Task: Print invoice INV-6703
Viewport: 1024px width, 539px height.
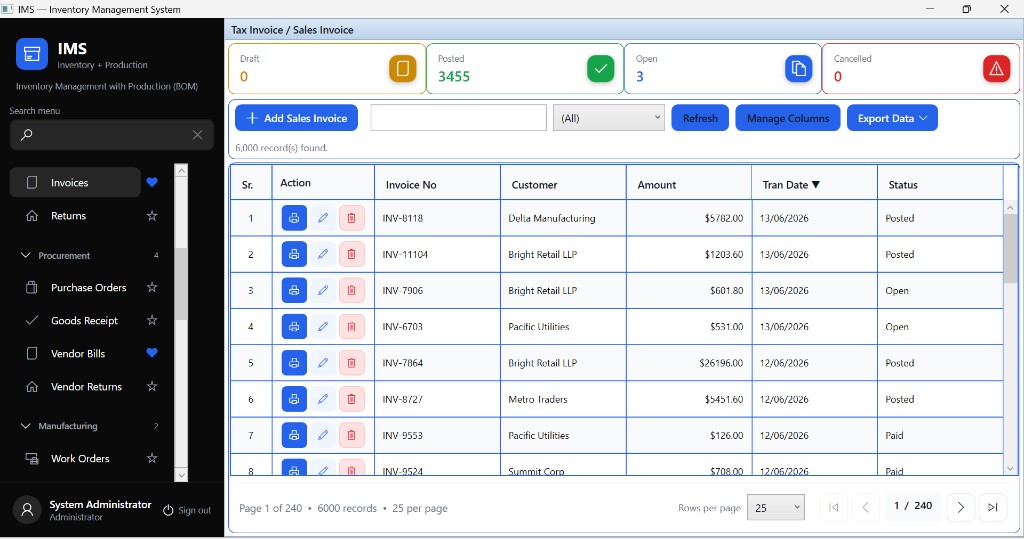Action: [x=294, y=327]
